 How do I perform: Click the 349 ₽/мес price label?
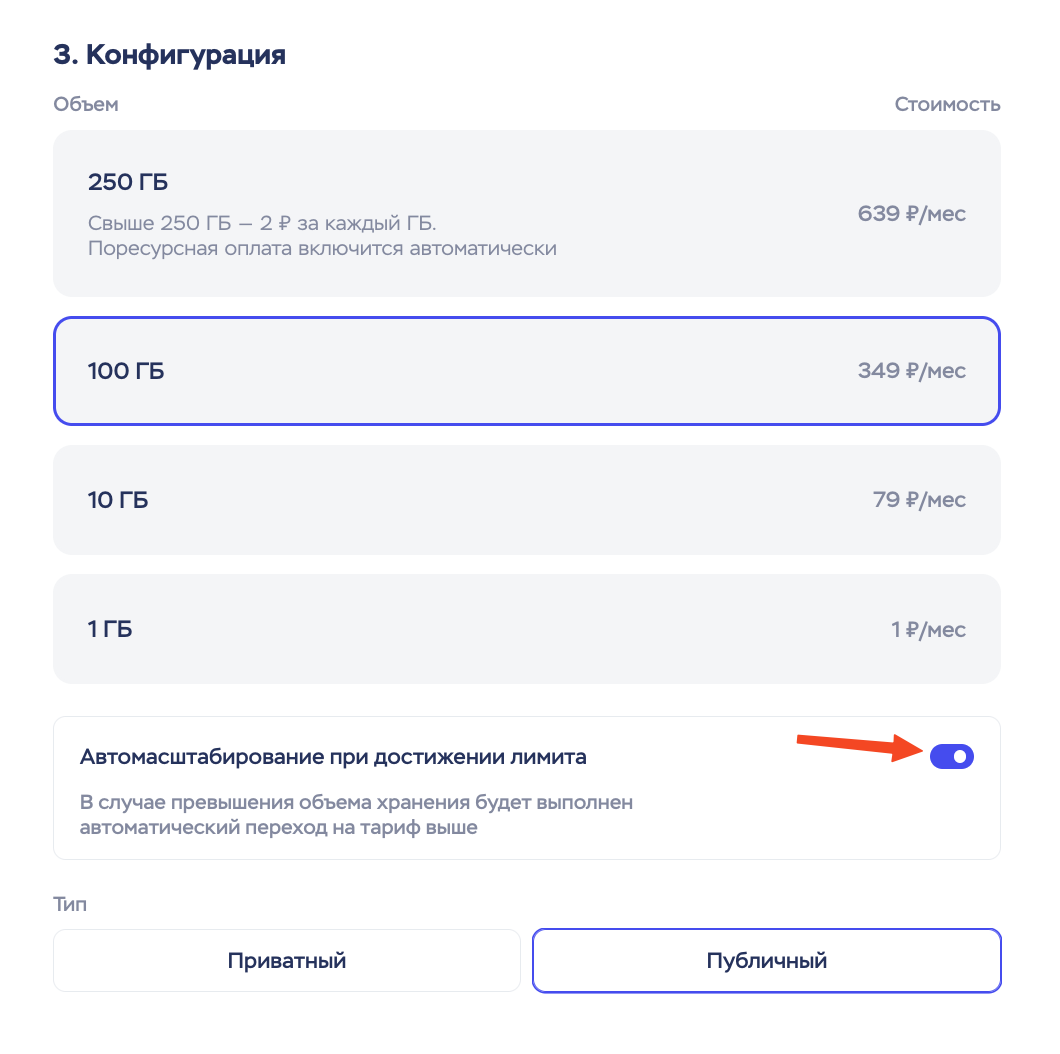(x=911, y=371)
